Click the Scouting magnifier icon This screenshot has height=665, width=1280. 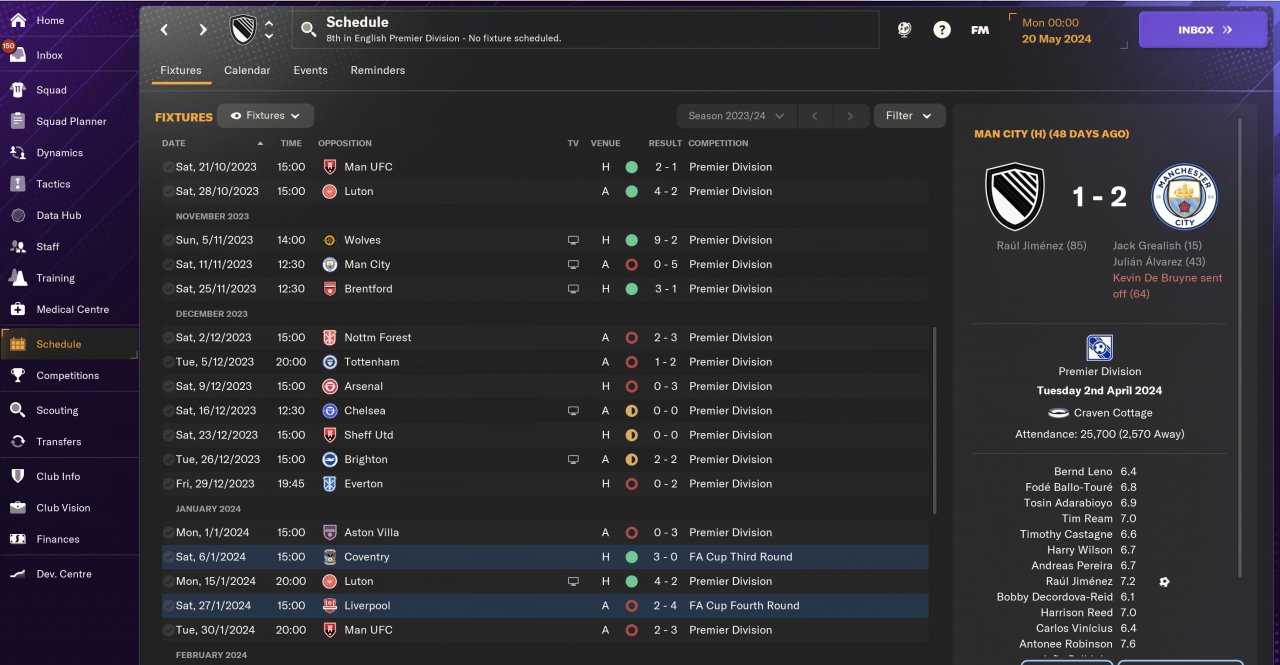pyautogui.click(x=18, y=410)
